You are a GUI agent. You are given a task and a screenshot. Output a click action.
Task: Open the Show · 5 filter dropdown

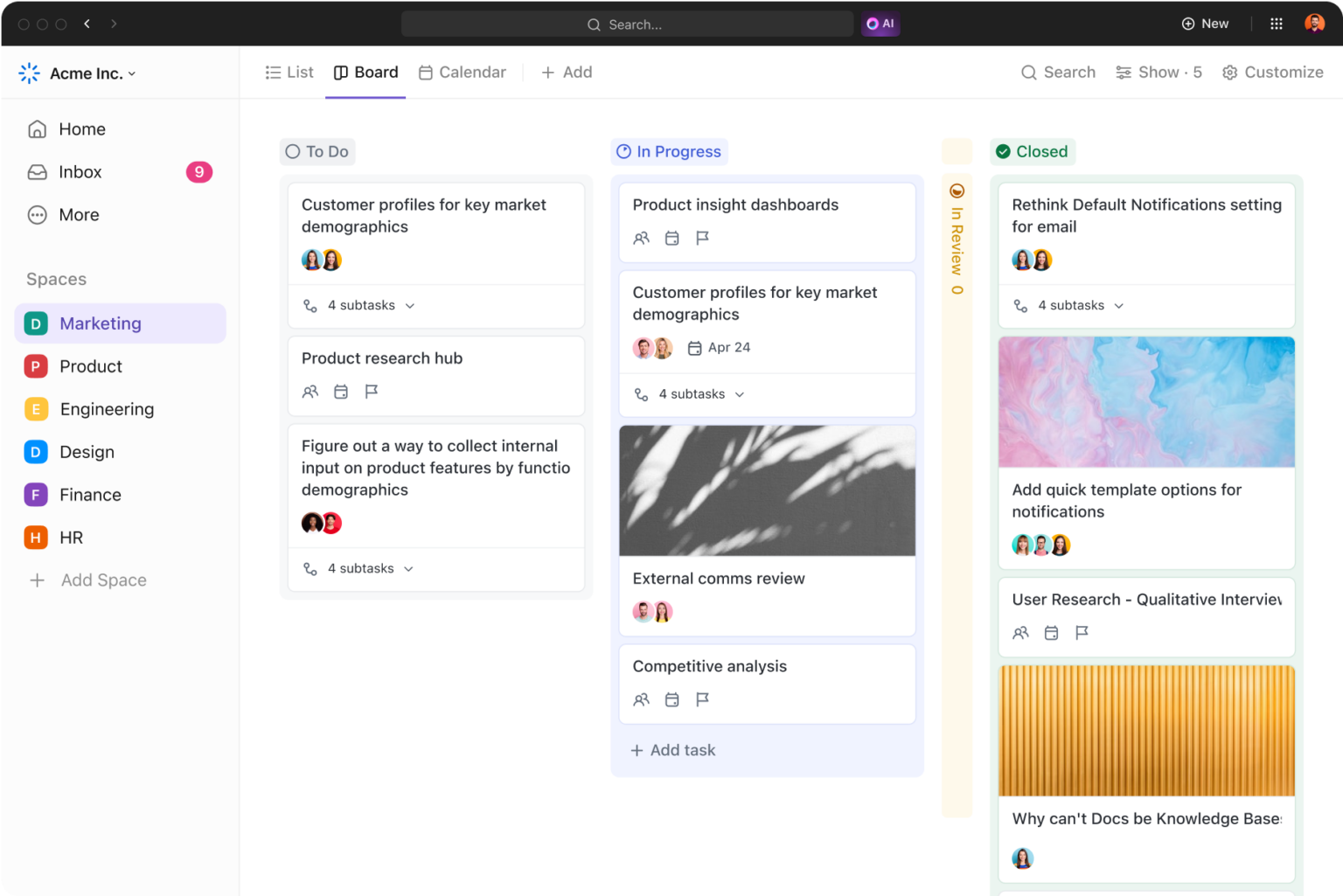pyautogui.click(x=1159, y=72)
